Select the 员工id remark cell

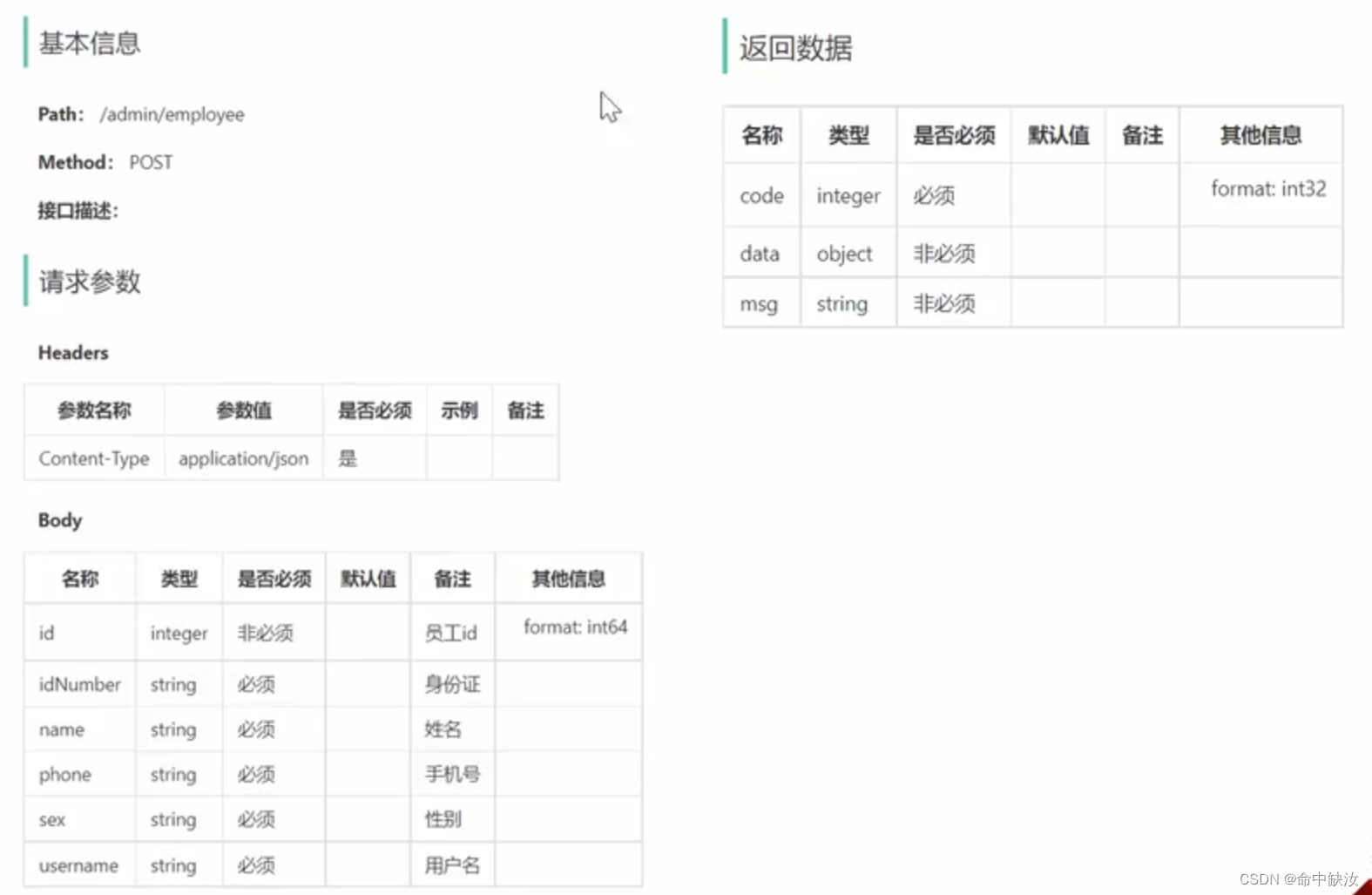pos(451,633)
